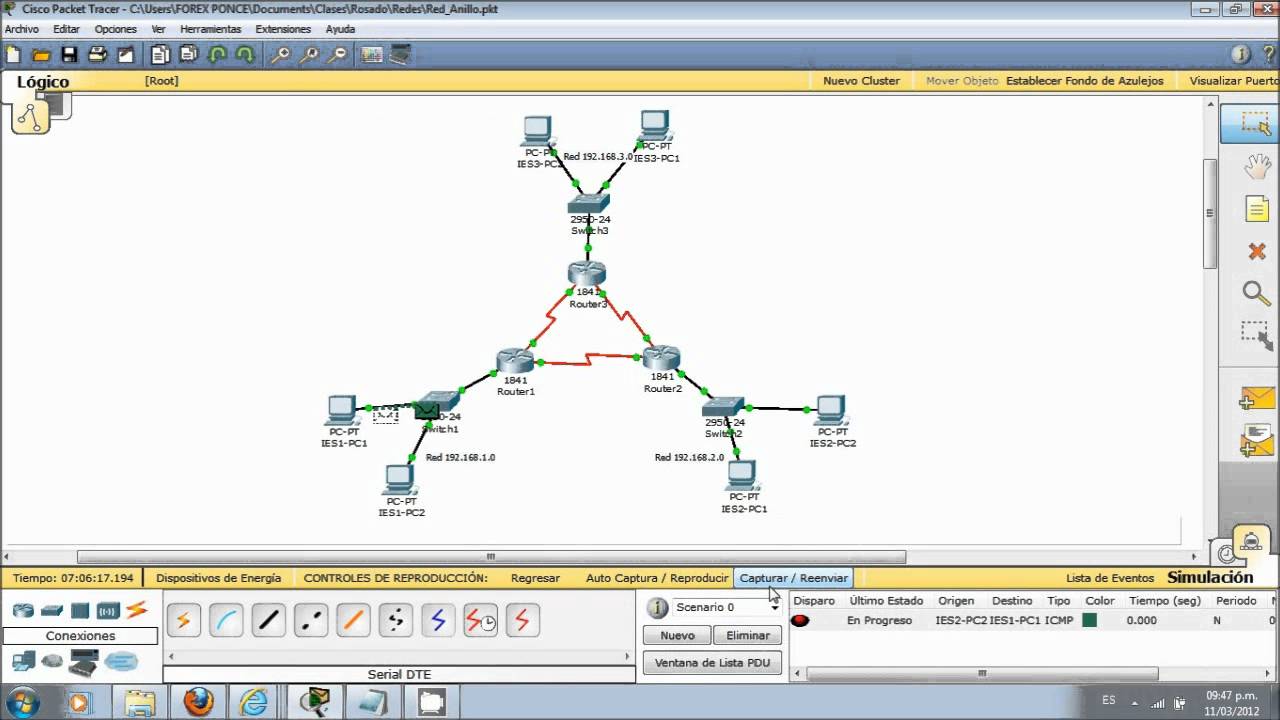This screenshot has height=720, width=1280.
Task: Open the Activity Wizard toolbar icon
Action: 126,55
